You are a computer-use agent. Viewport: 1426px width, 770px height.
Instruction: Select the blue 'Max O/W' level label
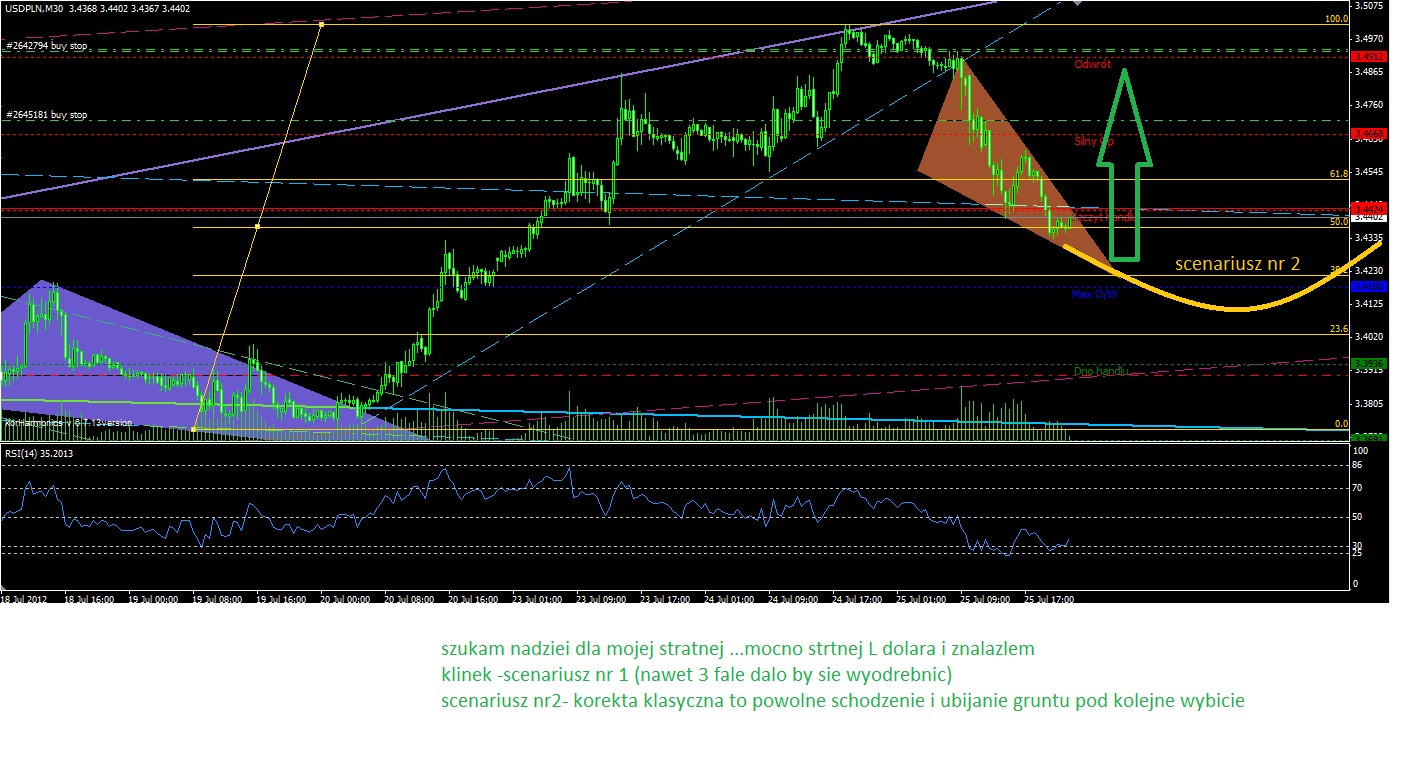point(1093,294)
